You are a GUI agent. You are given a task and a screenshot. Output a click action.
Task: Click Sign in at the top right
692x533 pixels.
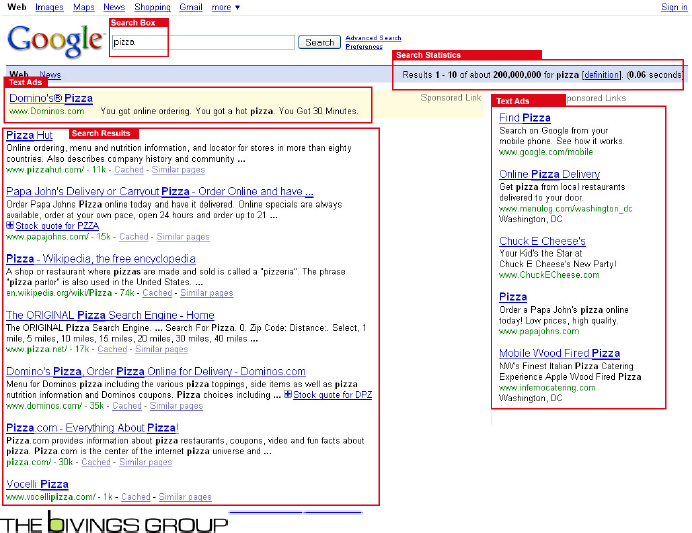[x=674, y=7]
